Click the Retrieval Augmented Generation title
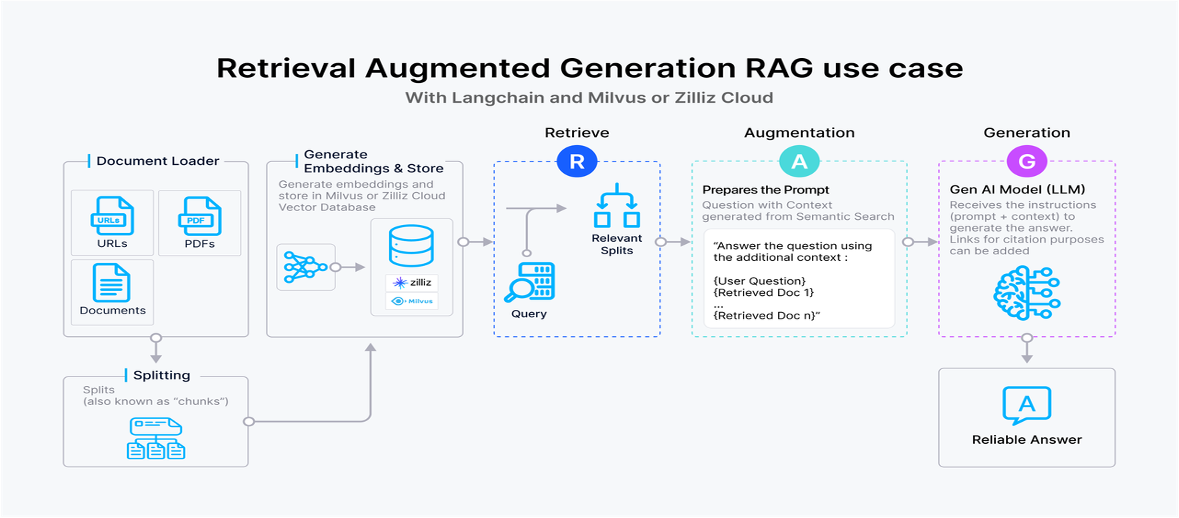Screen dimensions: 1179x518 click(589, 68)
